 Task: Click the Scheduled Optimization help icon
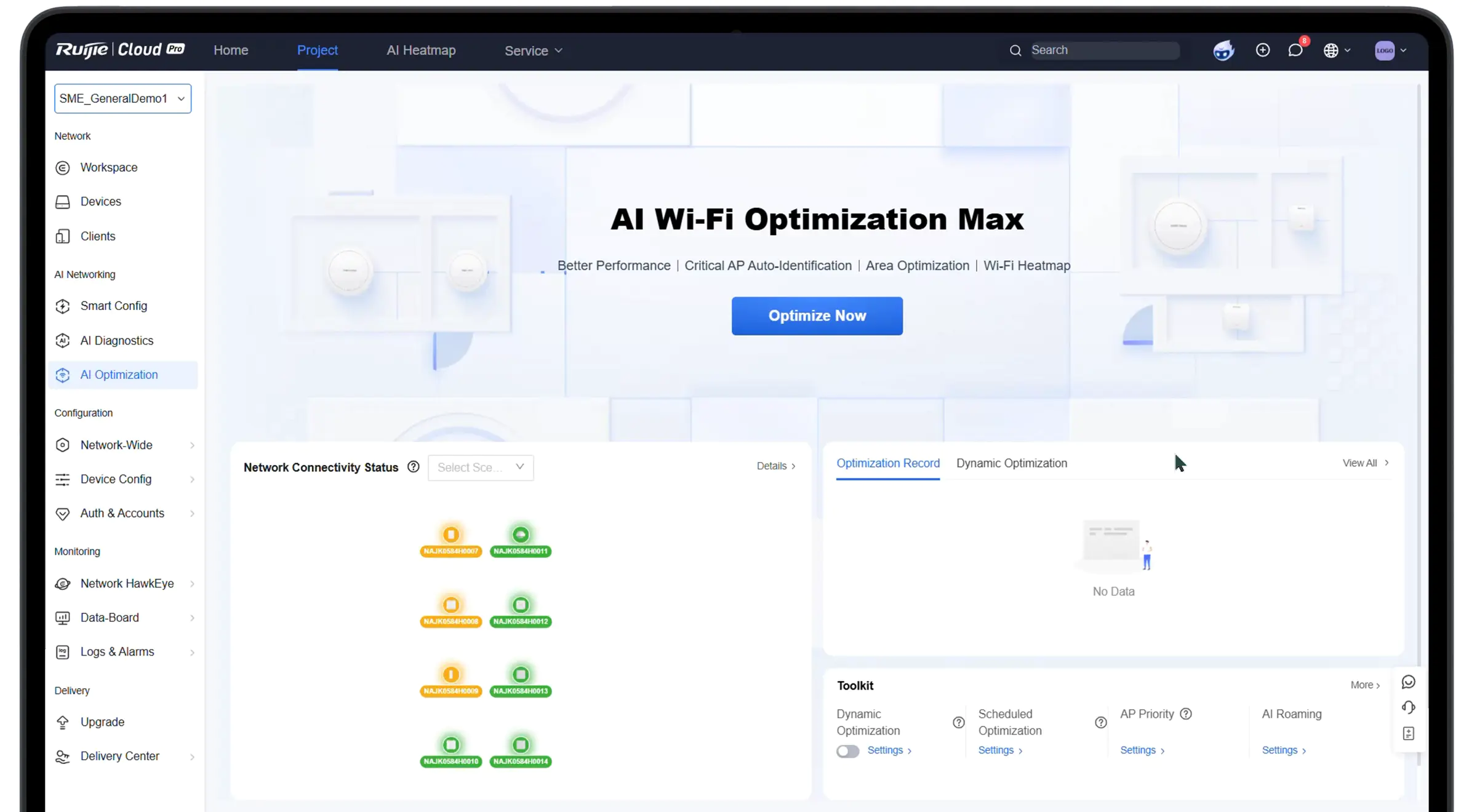[x=1100, y=722]
